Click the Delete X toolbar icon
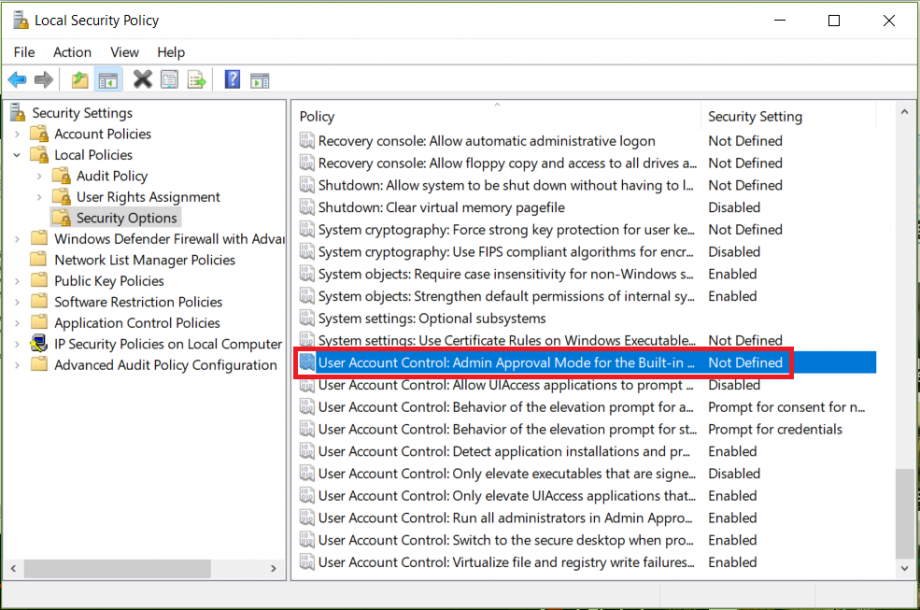This screenshot has height=610, width=920. click(142, 80)
